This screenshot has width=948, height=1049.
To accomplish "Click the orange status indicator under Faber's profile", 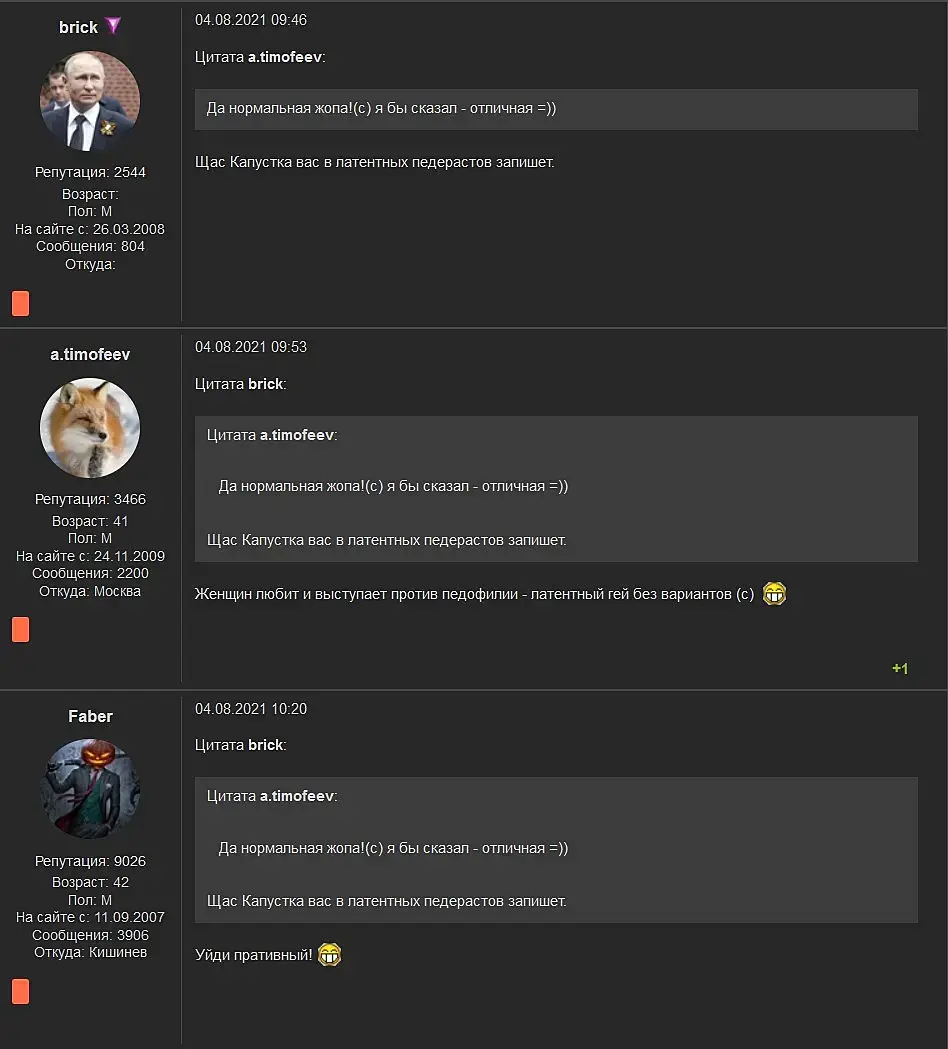I will [21, 991].
